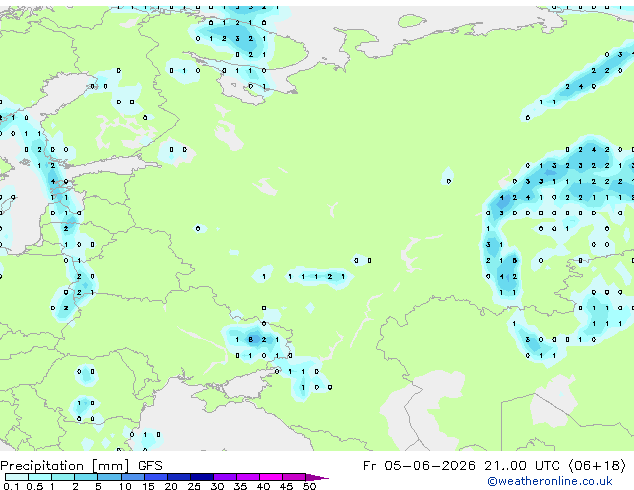Image resolution: width=634 pixels, height=490 pixels.
Task: Click the '15' legend scale label
Action: (x=148, y=486)
